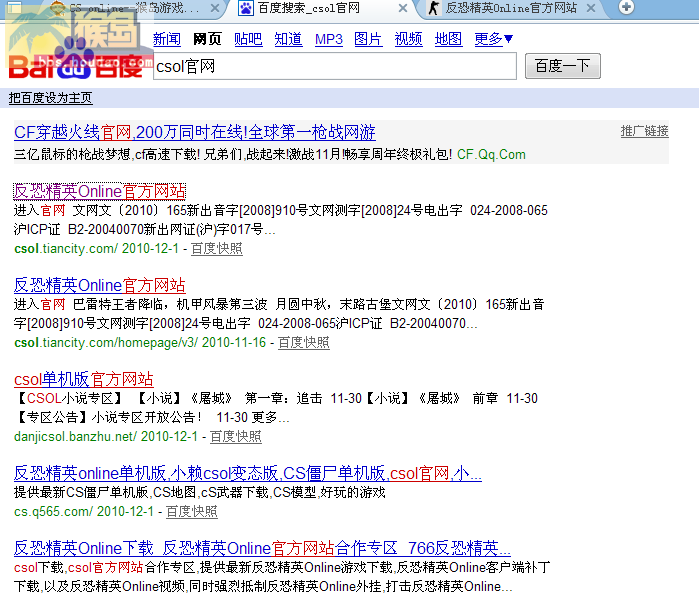Open the CF穿越火线官网 sponsored result

195,132
